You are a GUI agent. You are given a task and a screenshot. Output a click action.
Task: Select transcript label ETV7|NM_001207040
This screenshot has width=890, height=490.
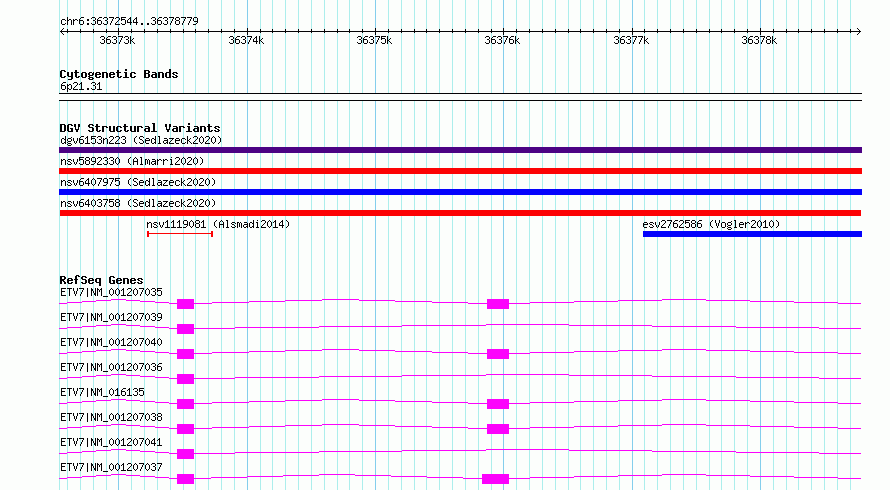point(111,342)
